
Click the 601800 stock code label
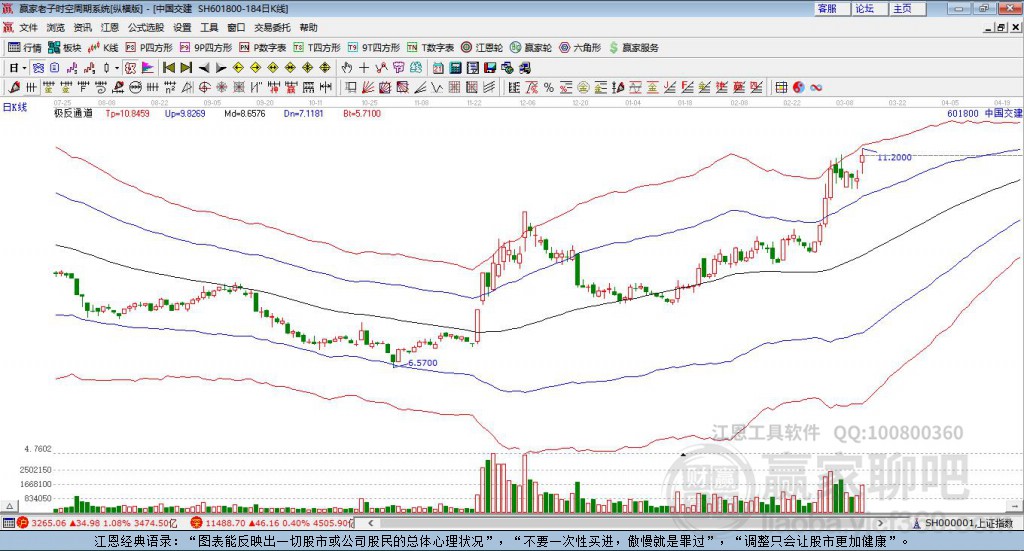point(963,113)
